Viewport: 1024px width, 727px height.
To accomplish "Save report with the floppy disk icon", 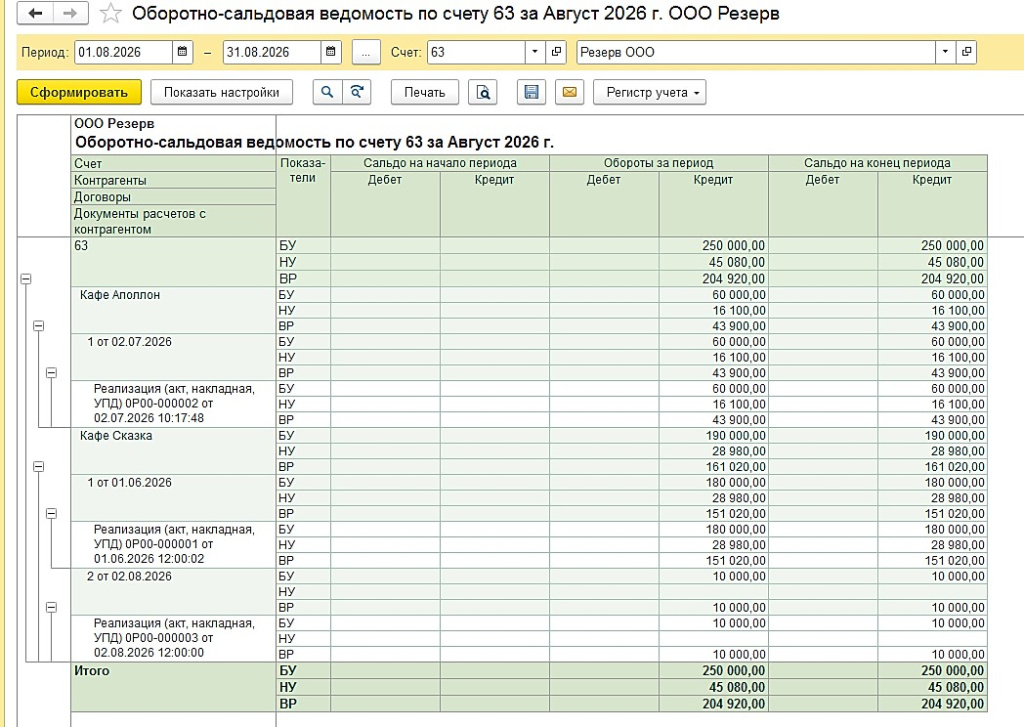I will point(531,92).
